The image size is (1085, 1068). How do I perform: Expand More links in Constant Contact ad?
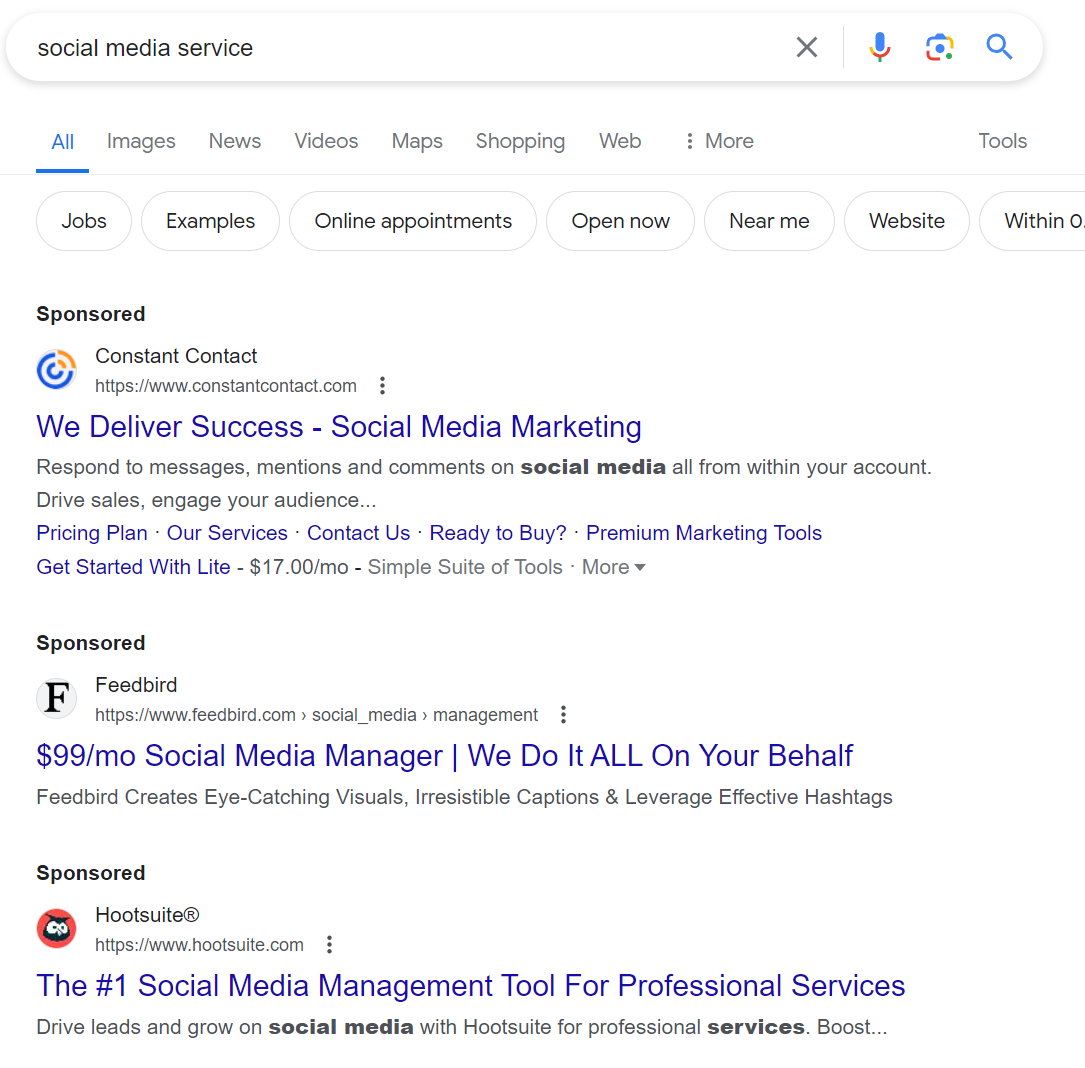(613, 567)
